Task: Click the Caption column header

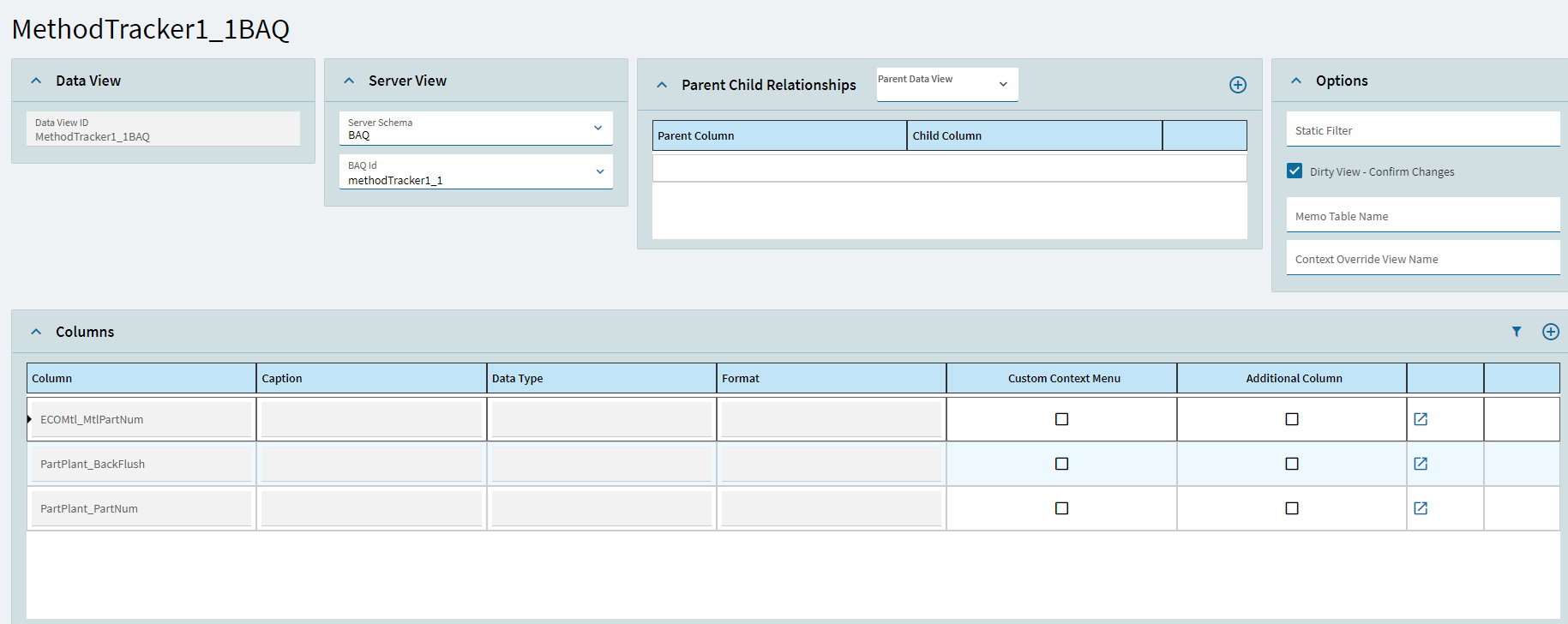Action: [x=370, y=378]
